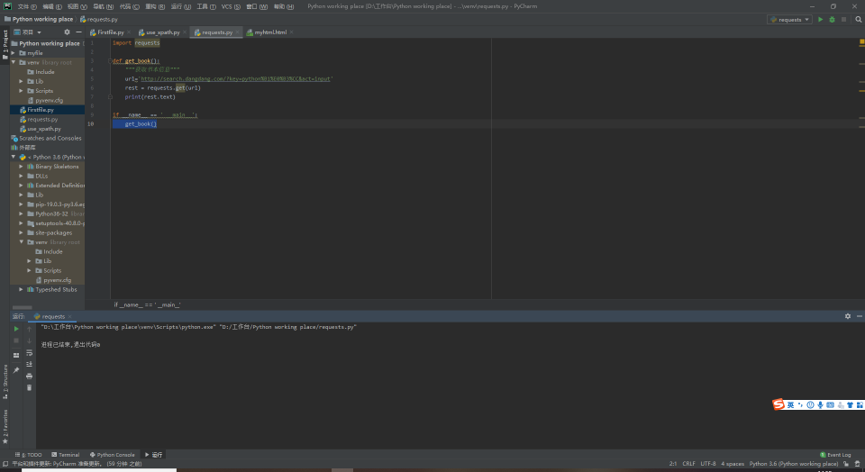Open the 编辑 (E) menu
This screenshot has height=472, width=865.
click(52, 7)
